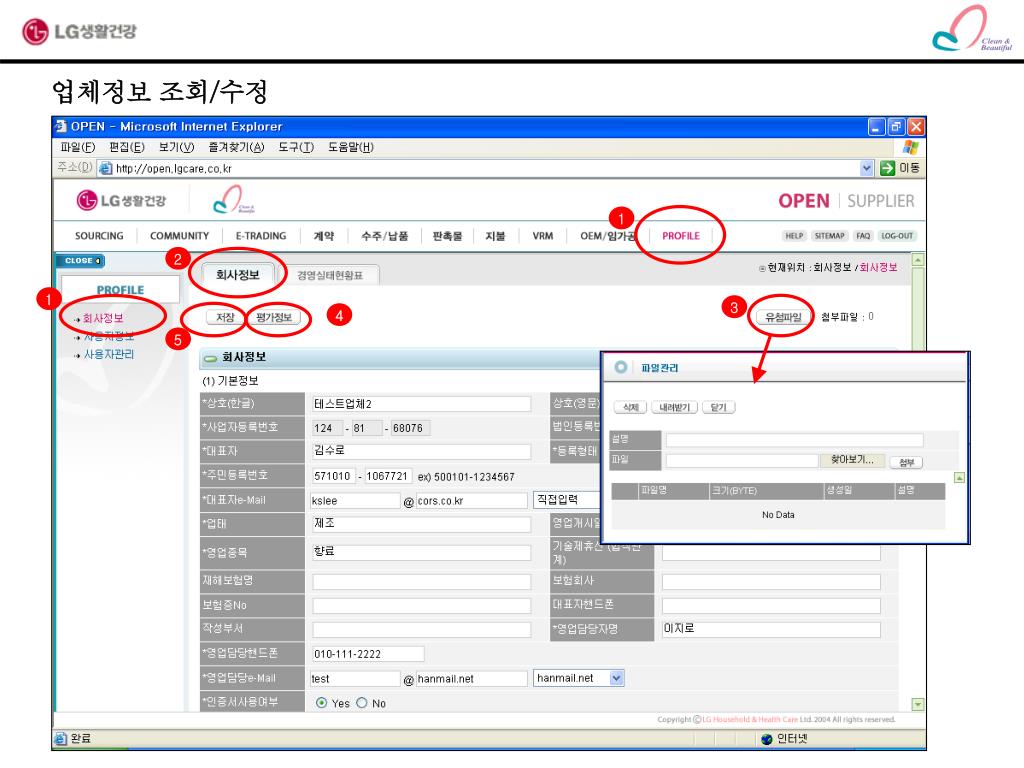1024x768 pixels.
Task: Click the green Go arrow icon
Action: point(887,168)
